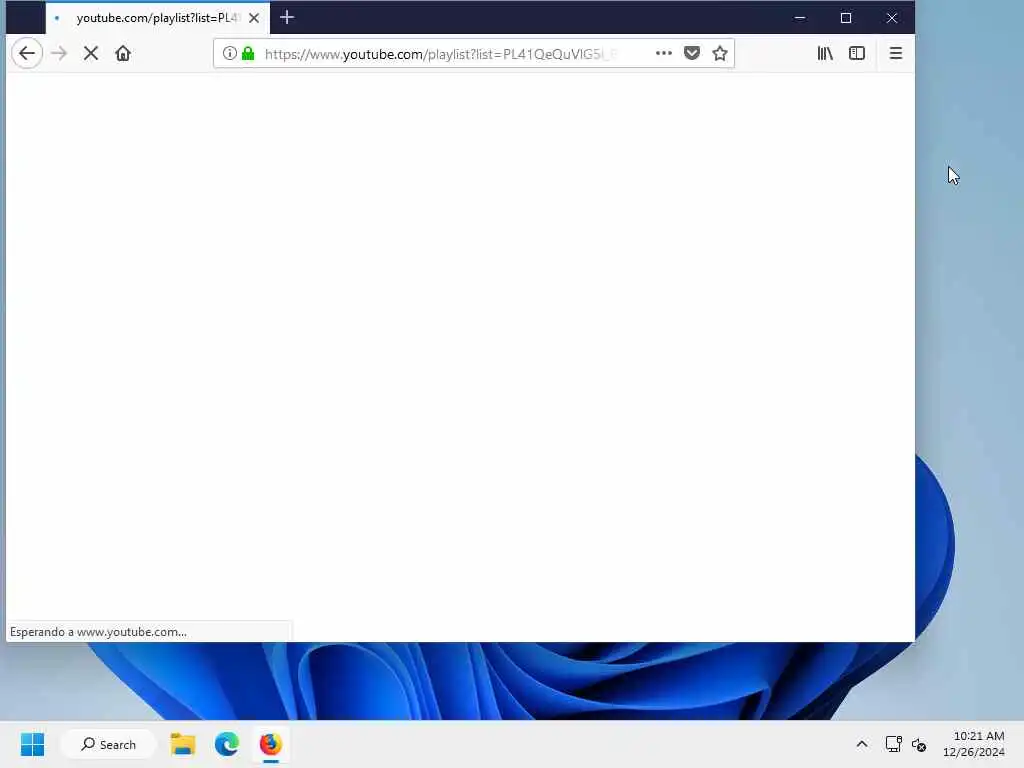
Task: Close the youtube.com playlist tab
Action: (254, 18)
